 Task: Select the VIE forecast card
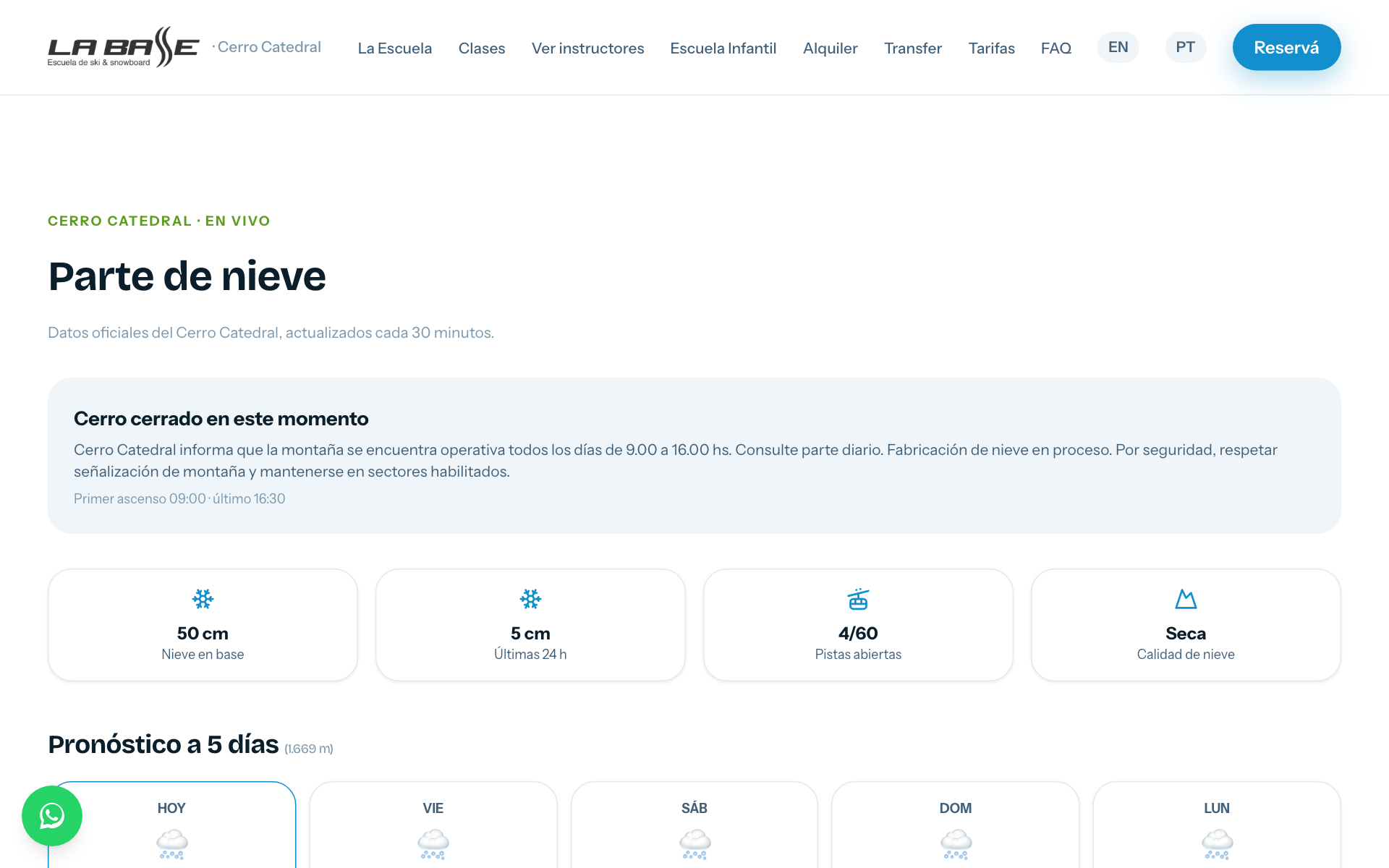point(433,825)
